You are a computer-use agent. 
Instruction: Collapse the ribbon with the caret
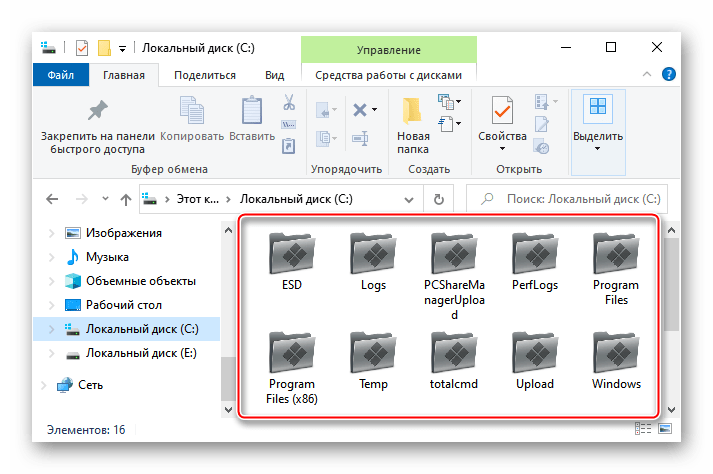click(647, 74)
